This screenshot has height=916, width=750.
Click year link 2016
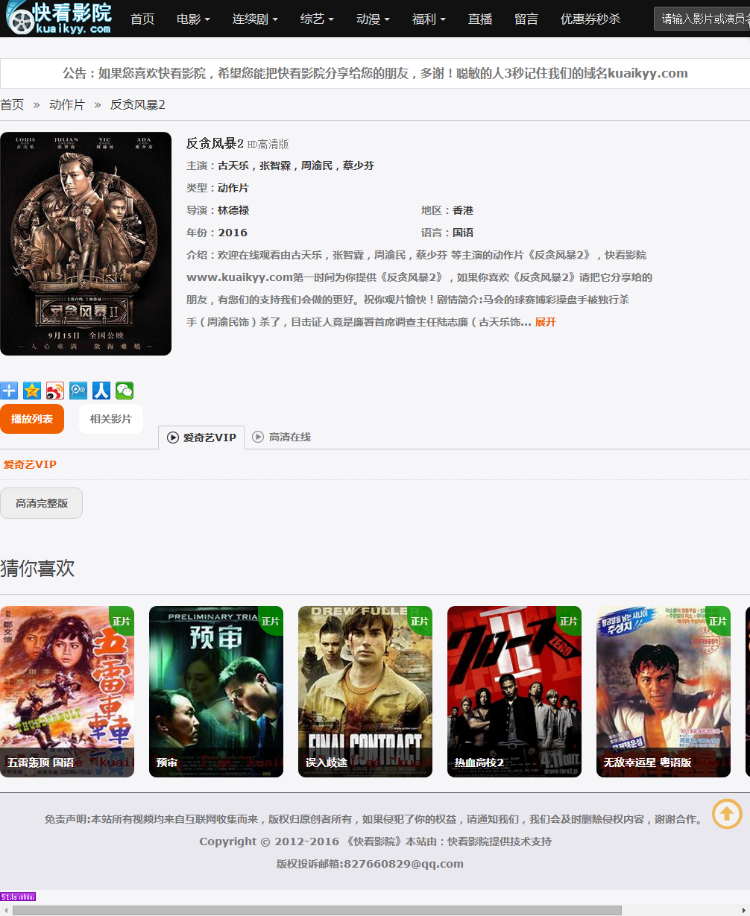coord(232,233)
